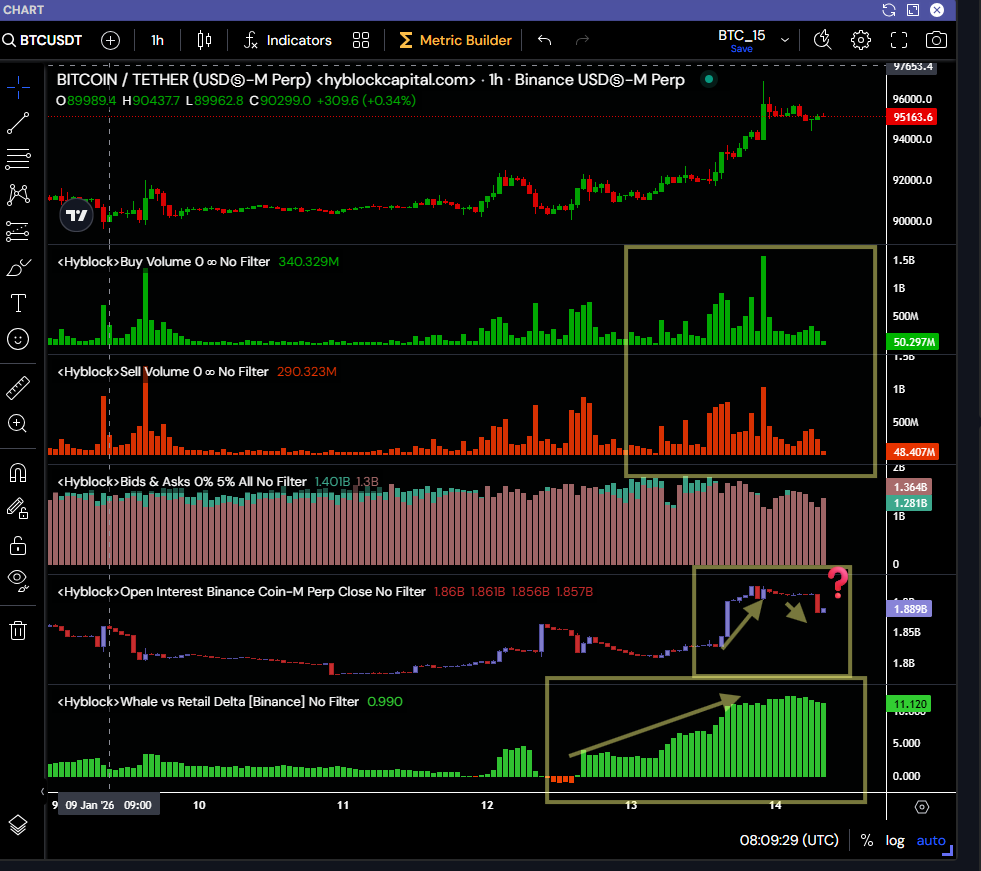The height and width of the screenshot is (871, 981).
Task: Toggle auto scale mode
Action: [930, 840]
